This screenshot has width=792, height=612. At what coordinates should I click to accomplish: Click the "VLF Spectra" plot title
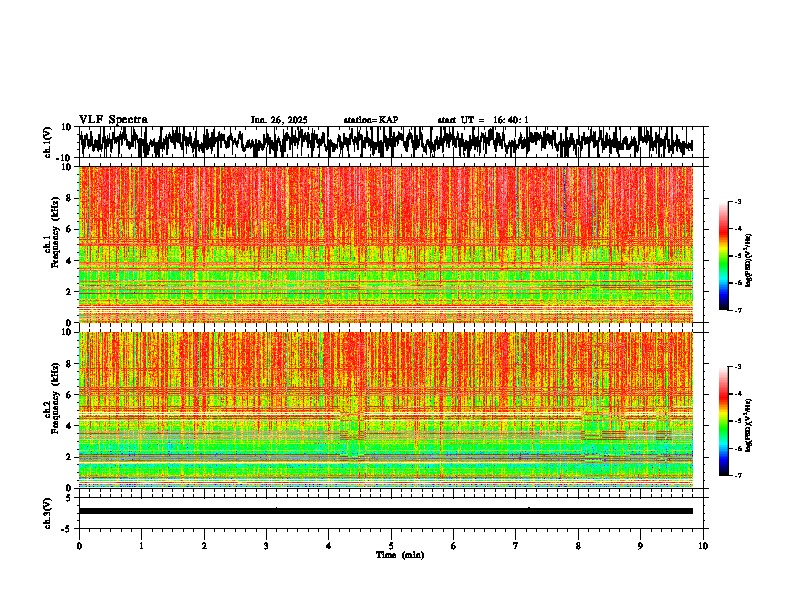(113, 120)
